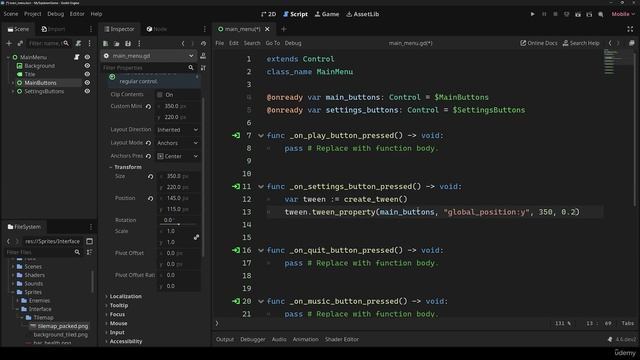Open the Output bottom panel
640x360 pixels.
pyautogui.click(x=225, y=339)
